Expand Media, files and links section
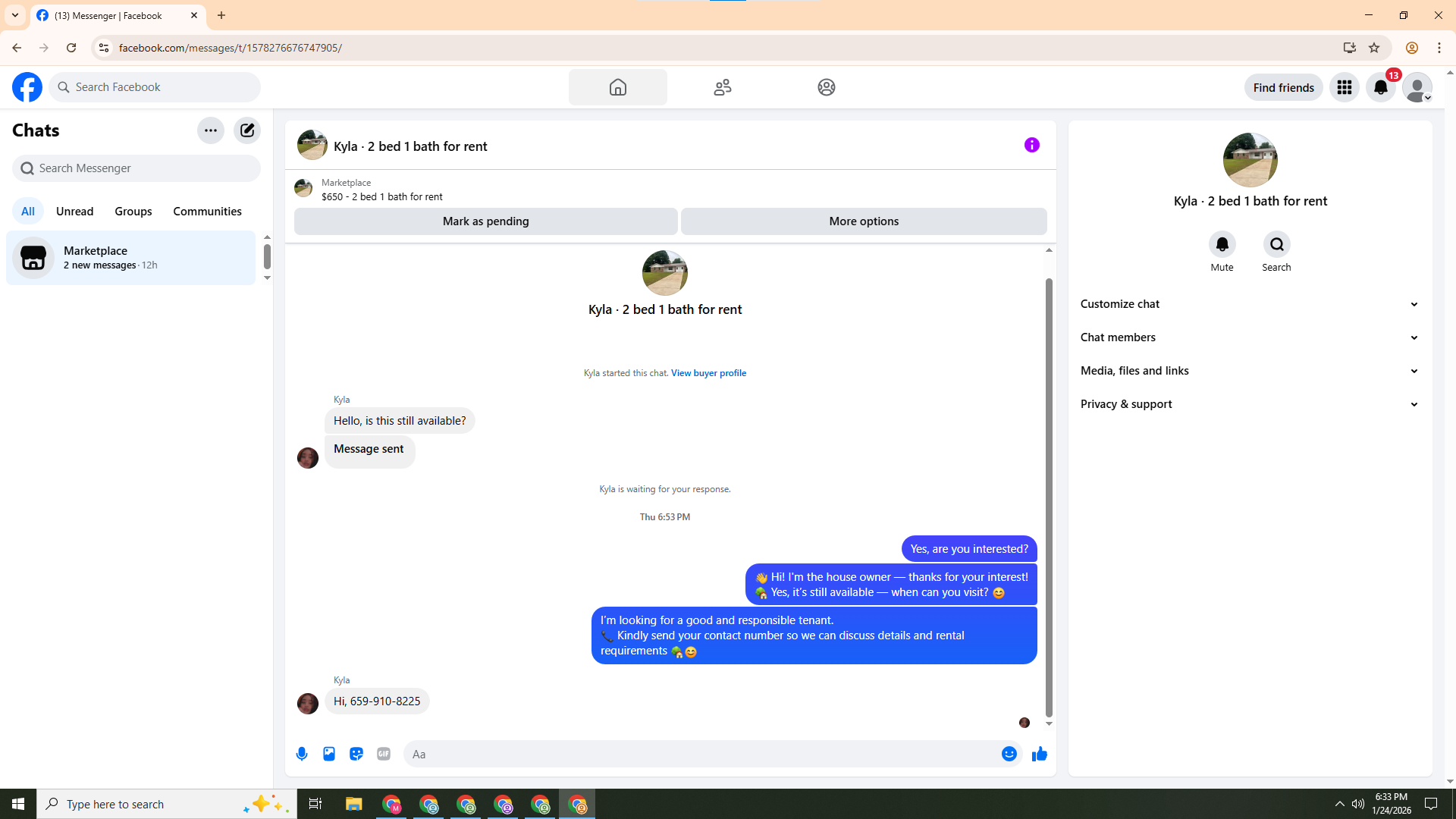 (1250, 371)
